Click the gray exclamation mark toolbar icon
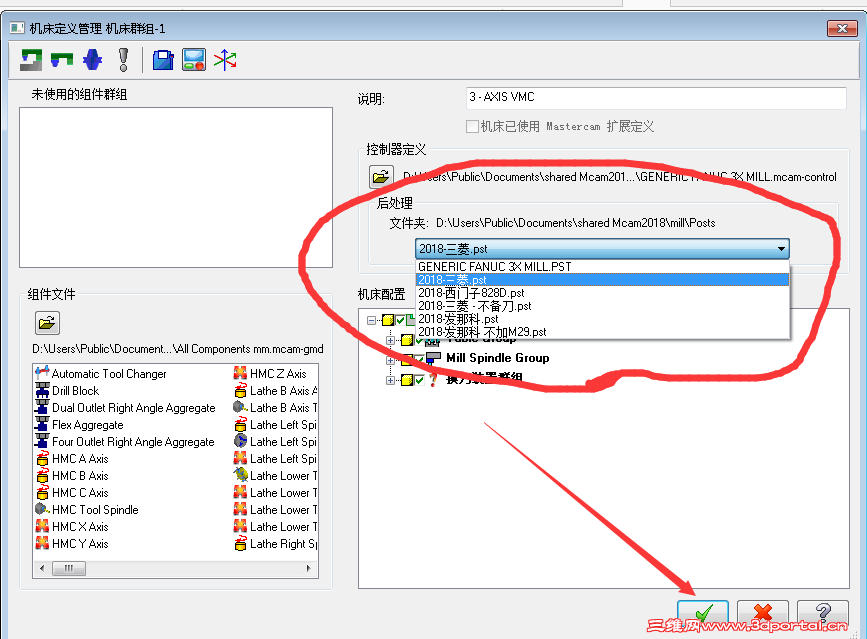The height and width of the screenshot is (639, 867). click(x=123, y=60)
